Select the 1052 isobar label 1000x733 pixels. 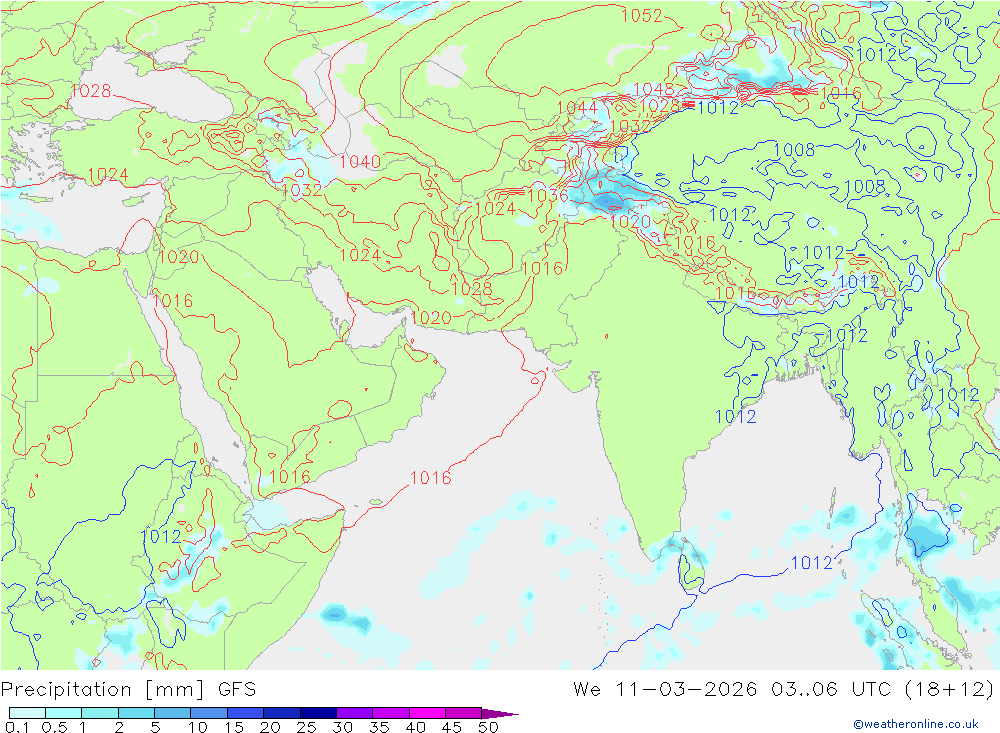point(642,15)
